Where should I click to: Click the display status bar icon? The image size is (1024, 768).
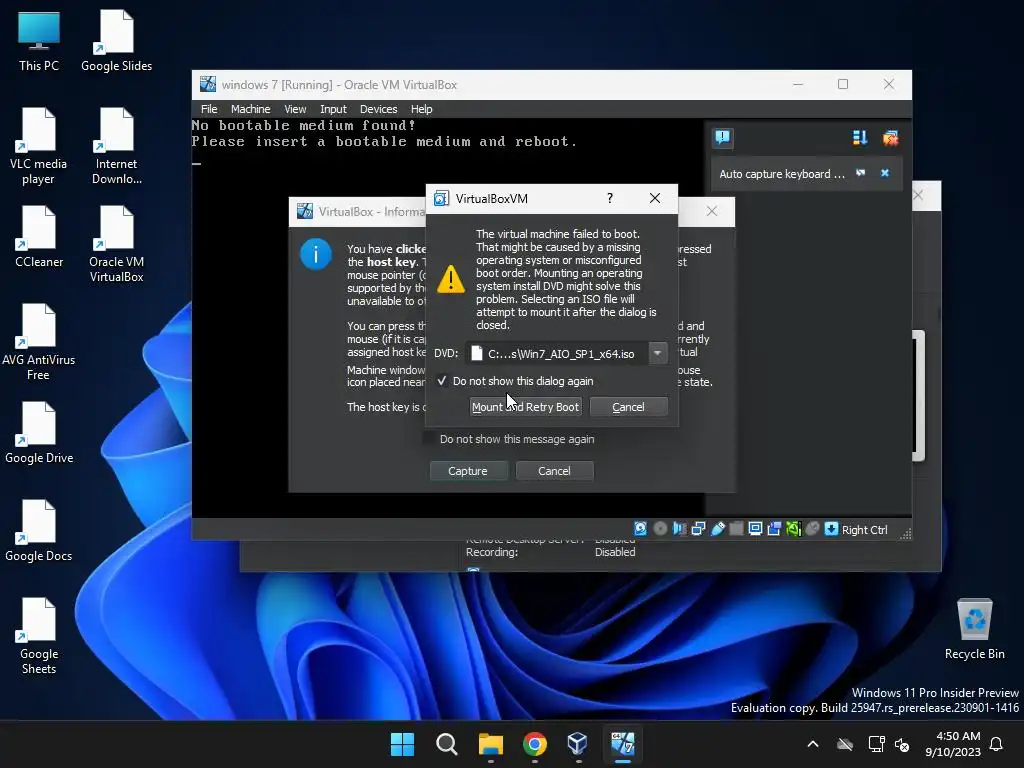755,528
